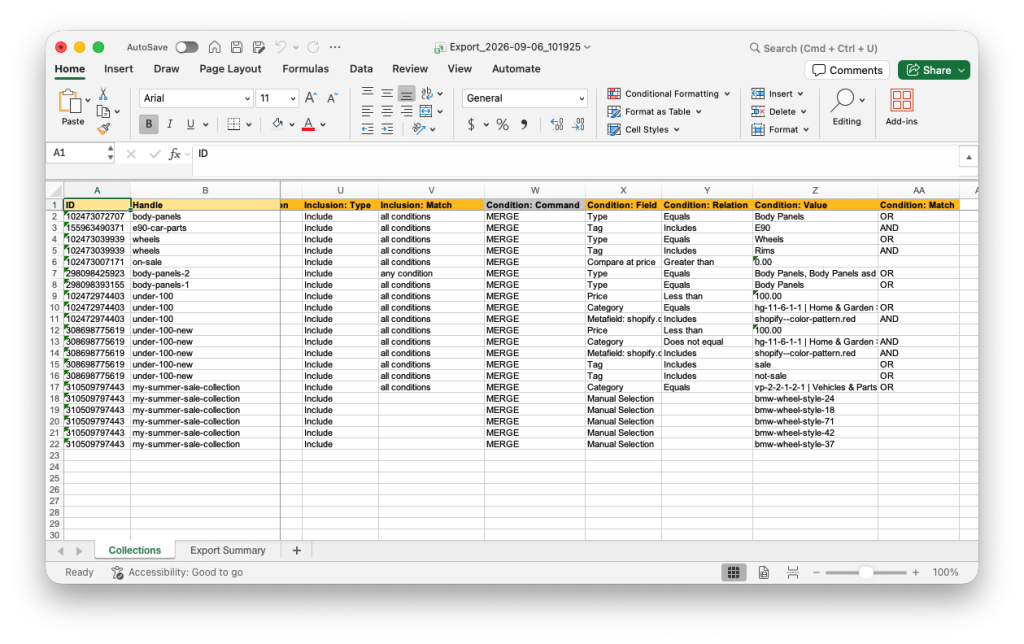Click the zoom slider in status bar

coord(866,572)
